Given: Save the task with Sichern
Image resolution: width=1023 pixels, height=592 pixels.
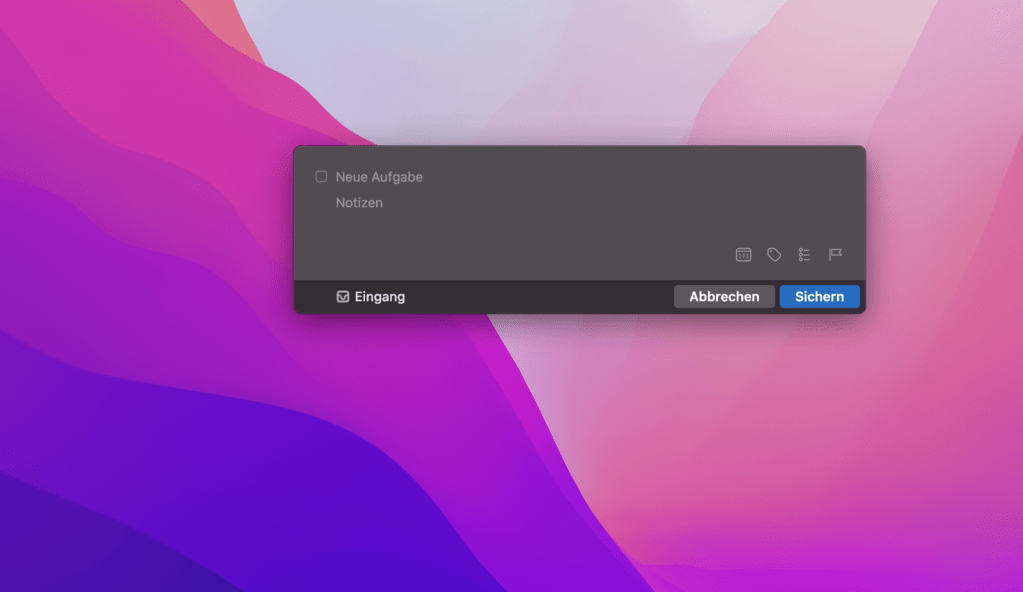Looking at the screenshot, I should tap(819, 297).
